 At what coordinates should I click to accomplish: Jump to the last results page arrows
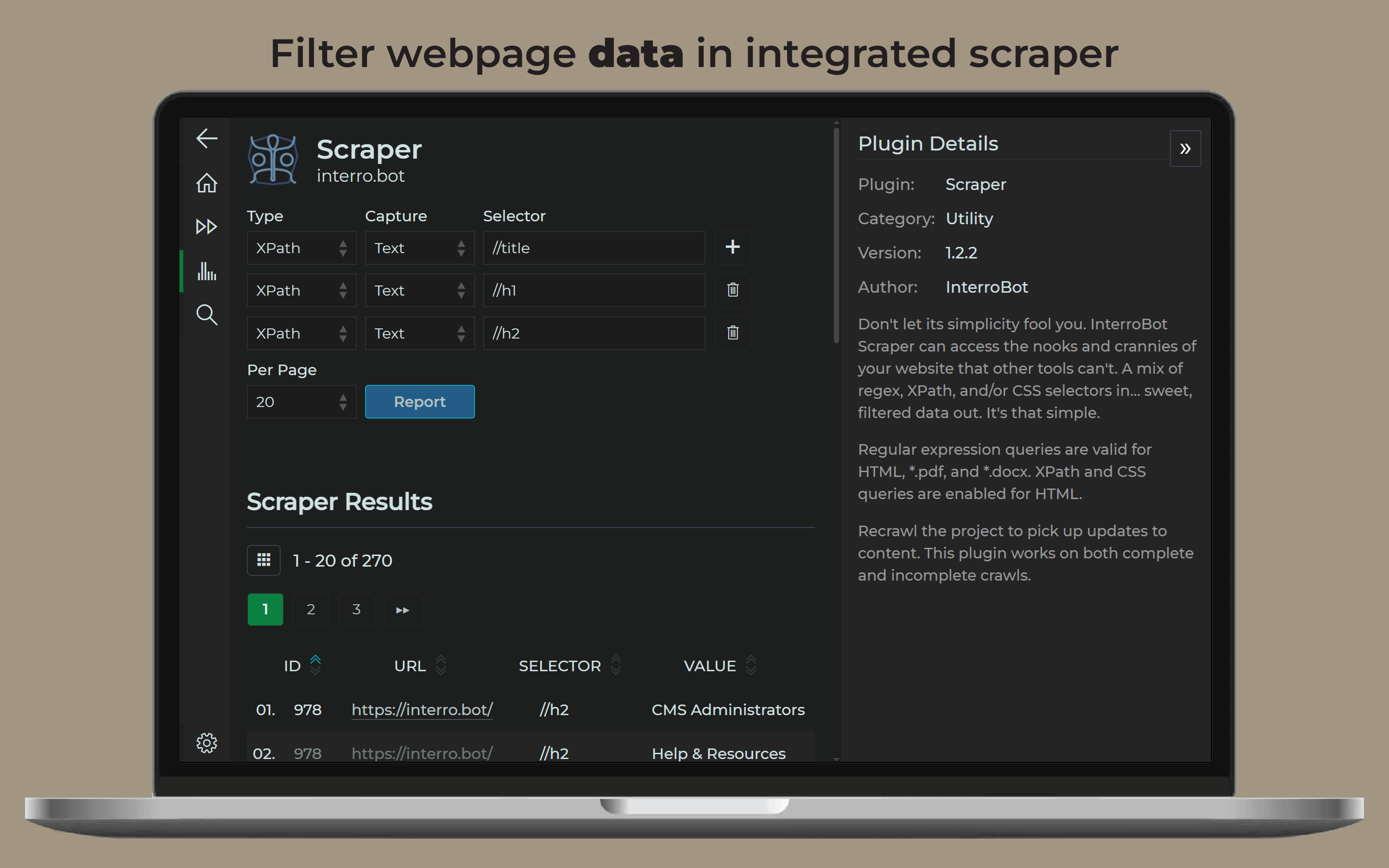403,610
